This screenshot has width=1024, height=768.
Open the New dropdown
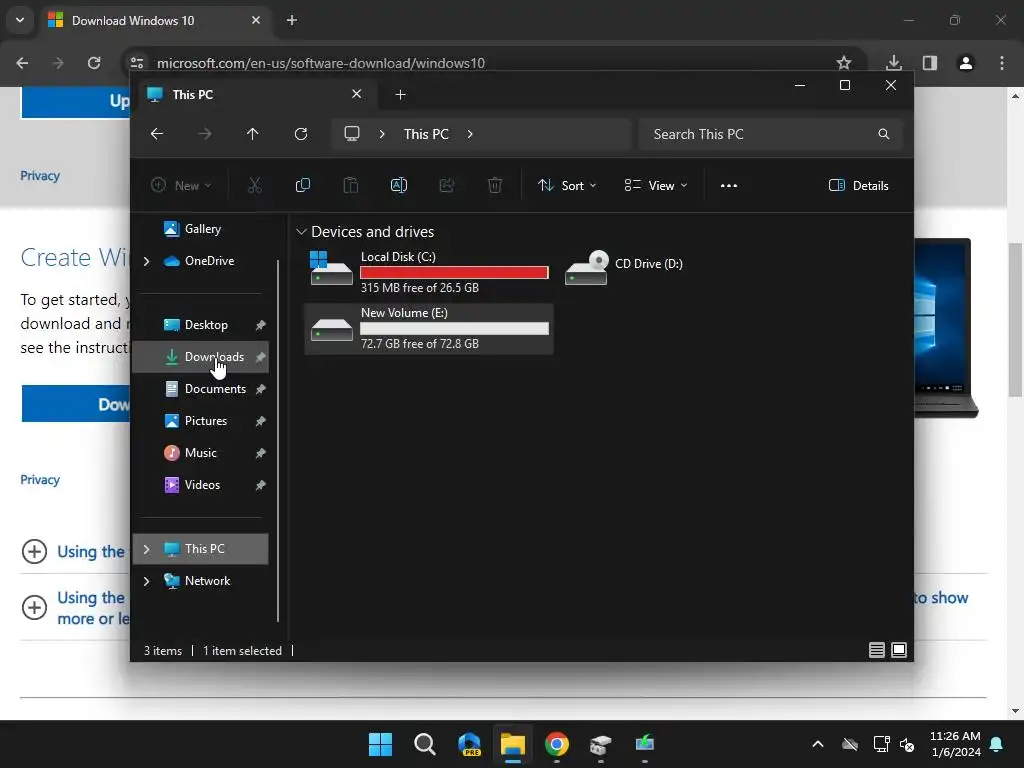tap(181, 185)
